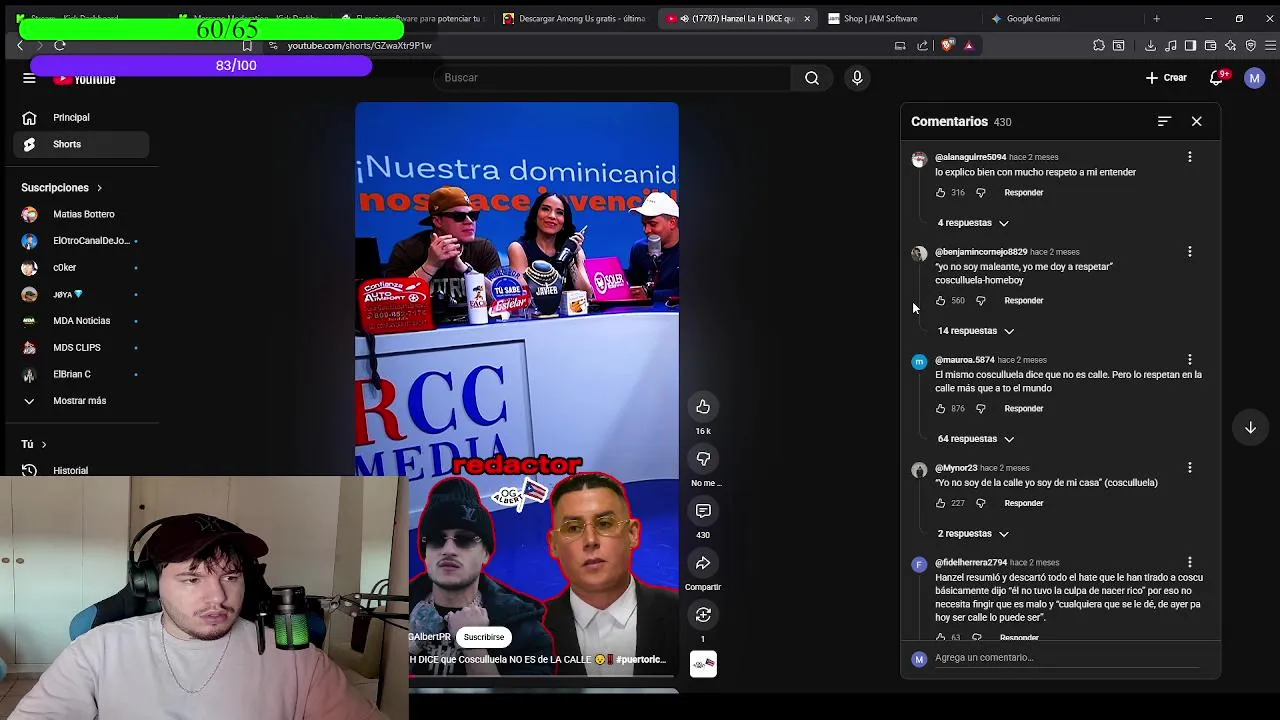Reload the page with browser refresh icon
Image resolution: width=1280 pixels, height=720 pixels.
60,46
